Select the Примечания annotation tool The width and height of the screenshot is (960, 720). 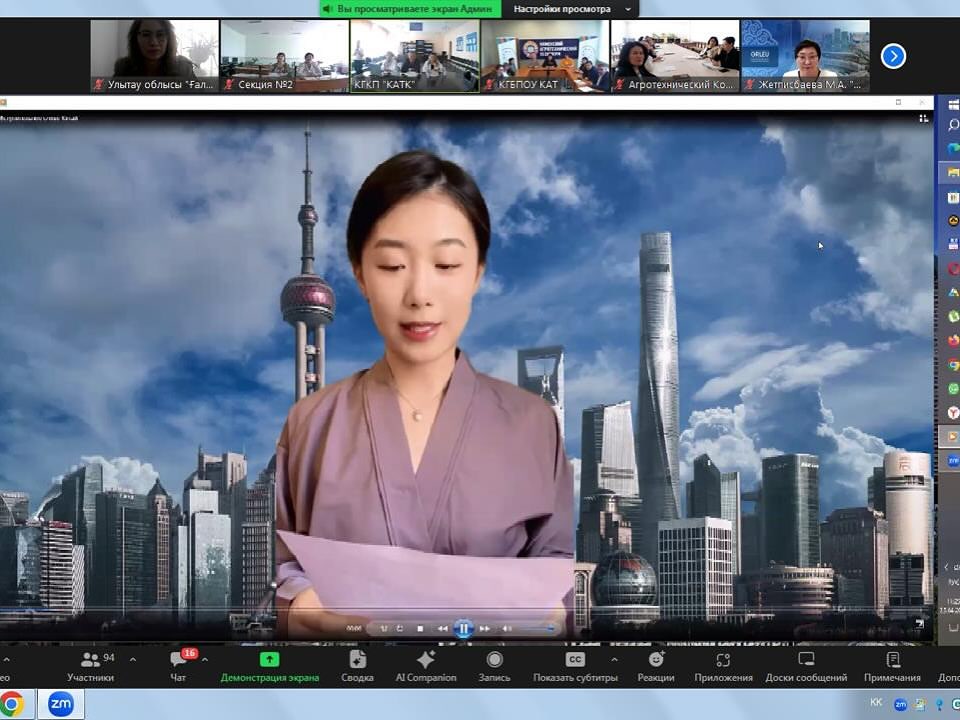(892, 666)
